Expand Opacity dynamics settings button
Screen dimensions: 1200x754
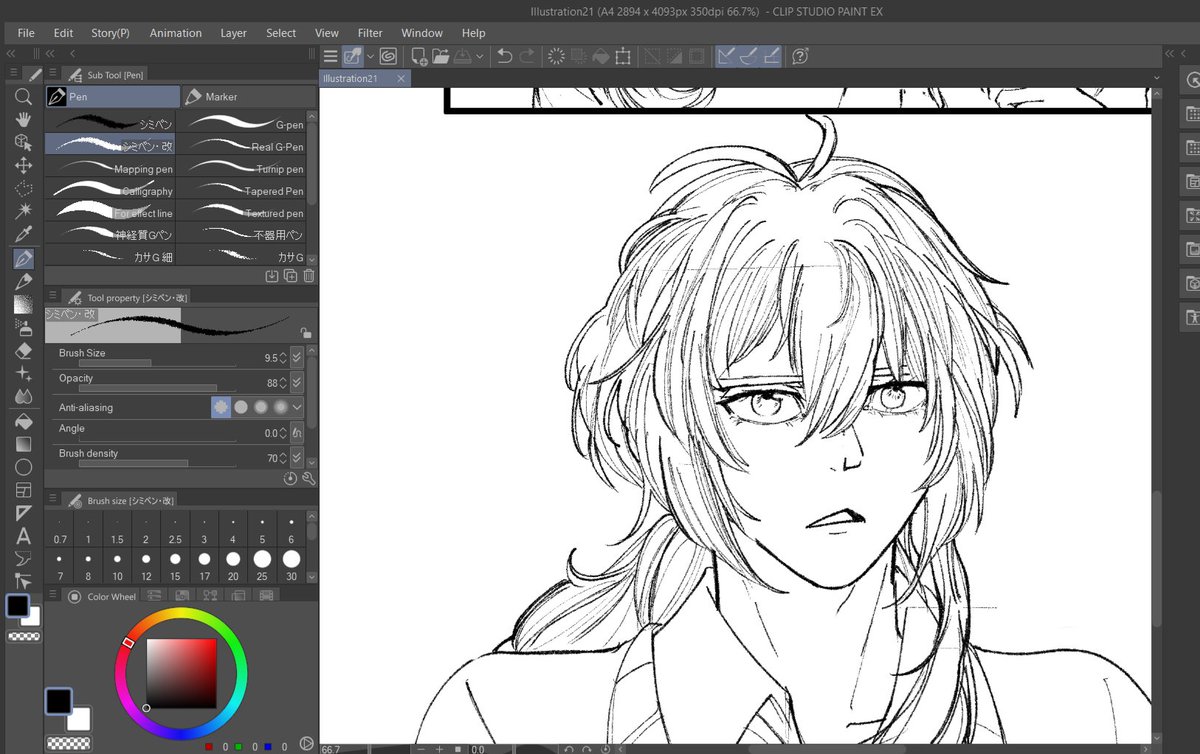tap(297, 382)
